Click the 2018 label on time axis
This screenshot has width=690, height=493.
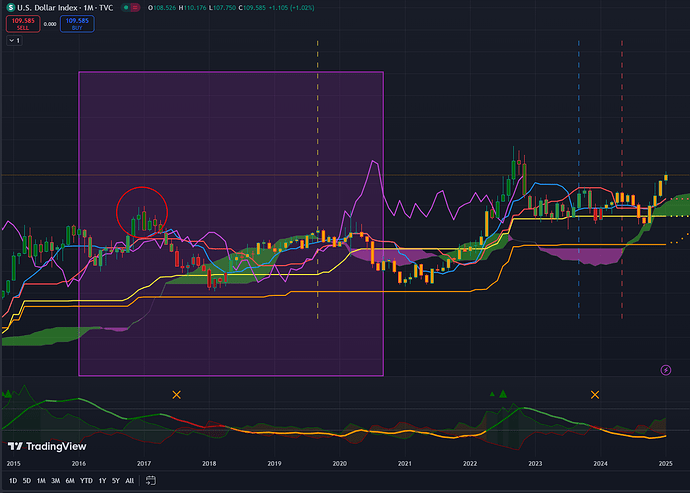(209, 464)
